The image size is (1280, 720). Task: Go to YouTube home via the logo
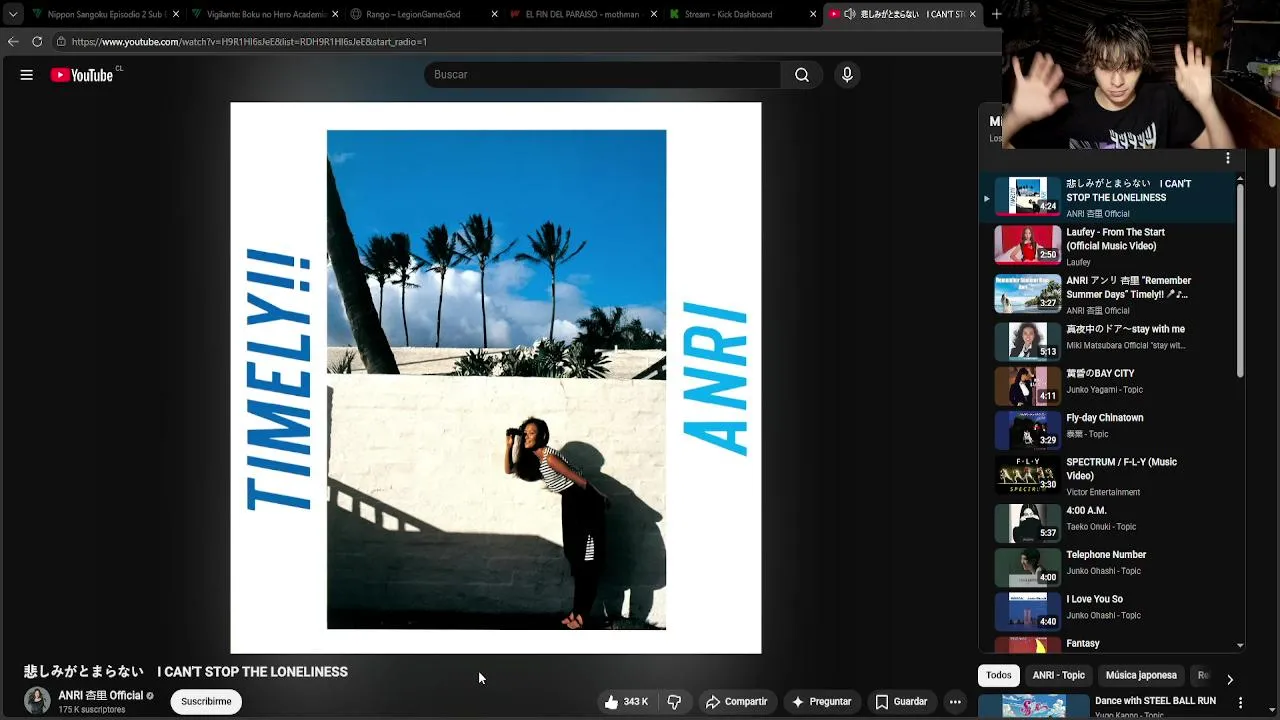point(82,75)
